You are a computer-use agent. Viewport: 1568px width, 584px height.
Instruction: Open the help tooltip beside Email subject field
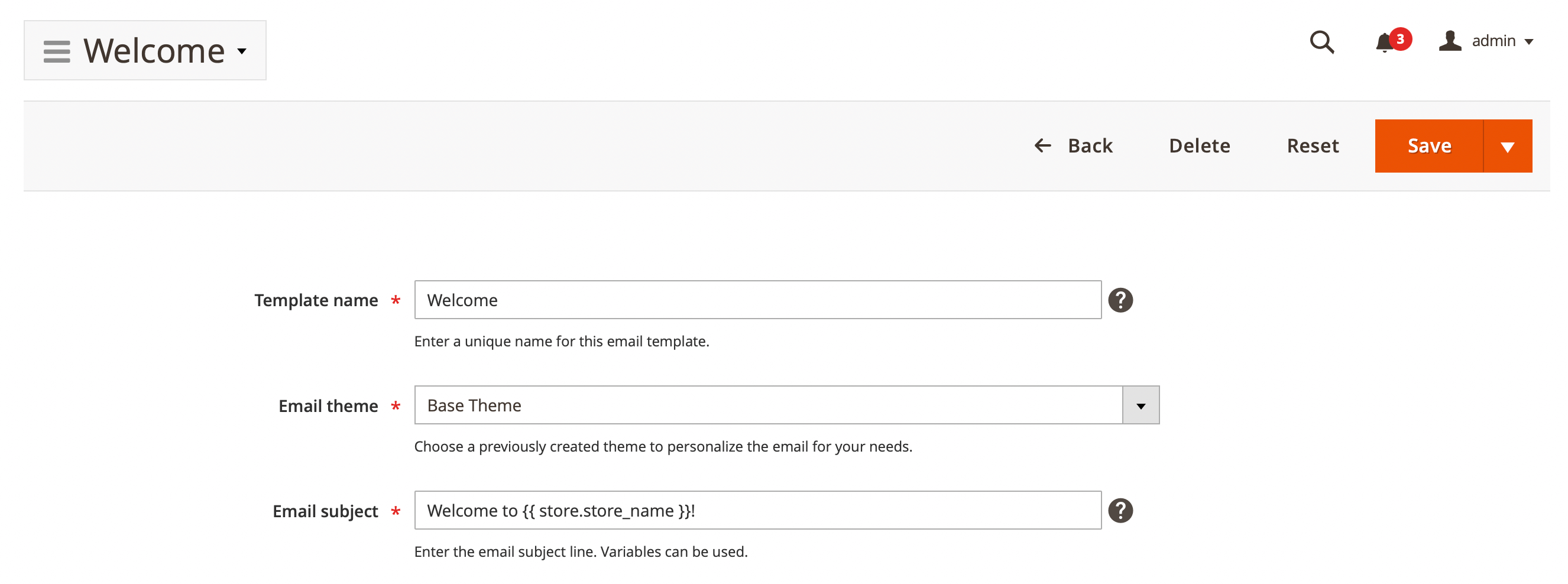pos(1120,510)
